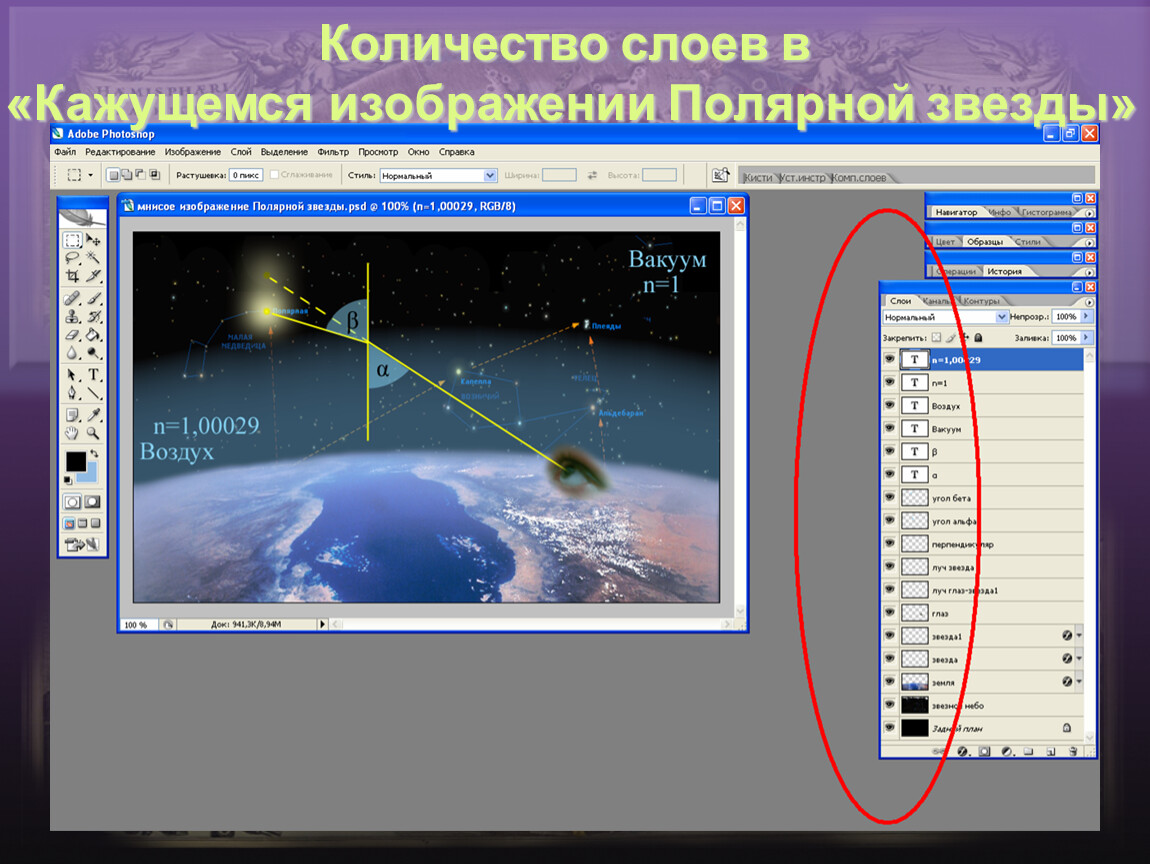Select the Healing Brush tool
Viewport: 1150px width, 864px height.
click(x=72, y=299)
